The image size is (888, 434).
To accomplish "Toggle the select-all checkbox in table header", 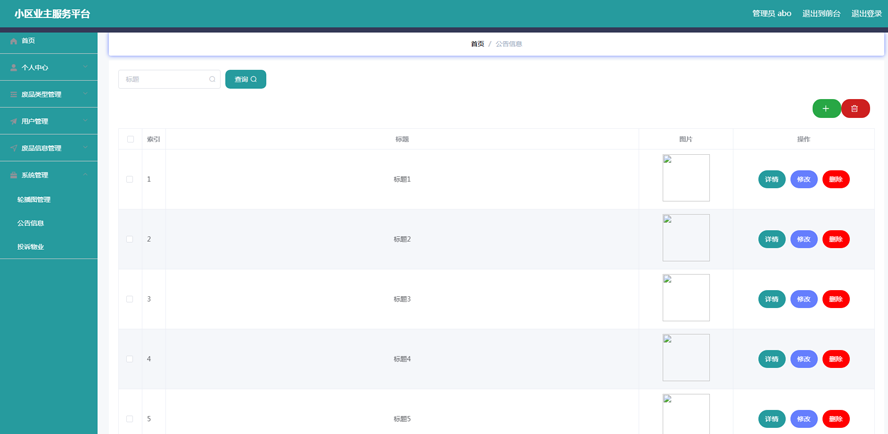I will coord(130,139).
